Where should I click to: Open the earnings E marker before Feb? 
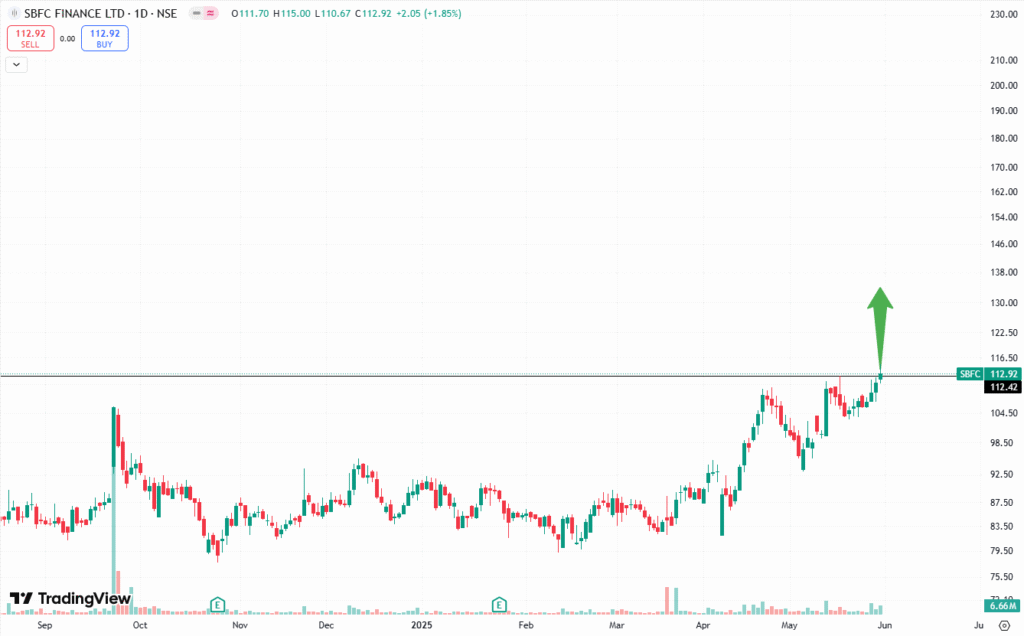tap(500, 604)
